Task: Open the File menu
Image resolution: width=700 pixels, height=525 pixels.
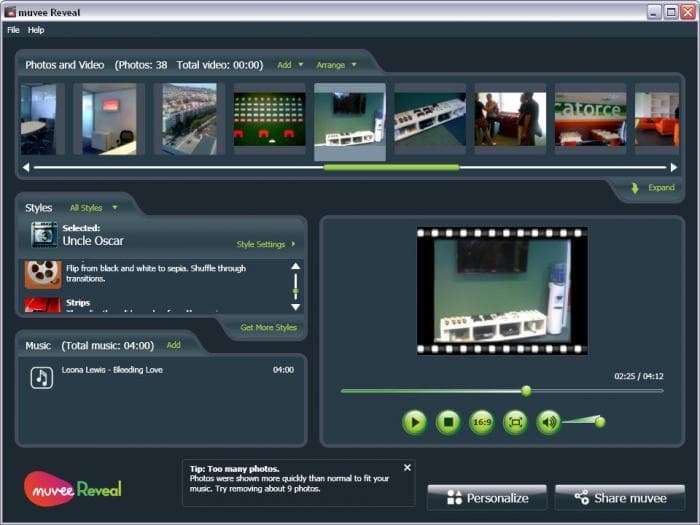Action: point(13,30)
